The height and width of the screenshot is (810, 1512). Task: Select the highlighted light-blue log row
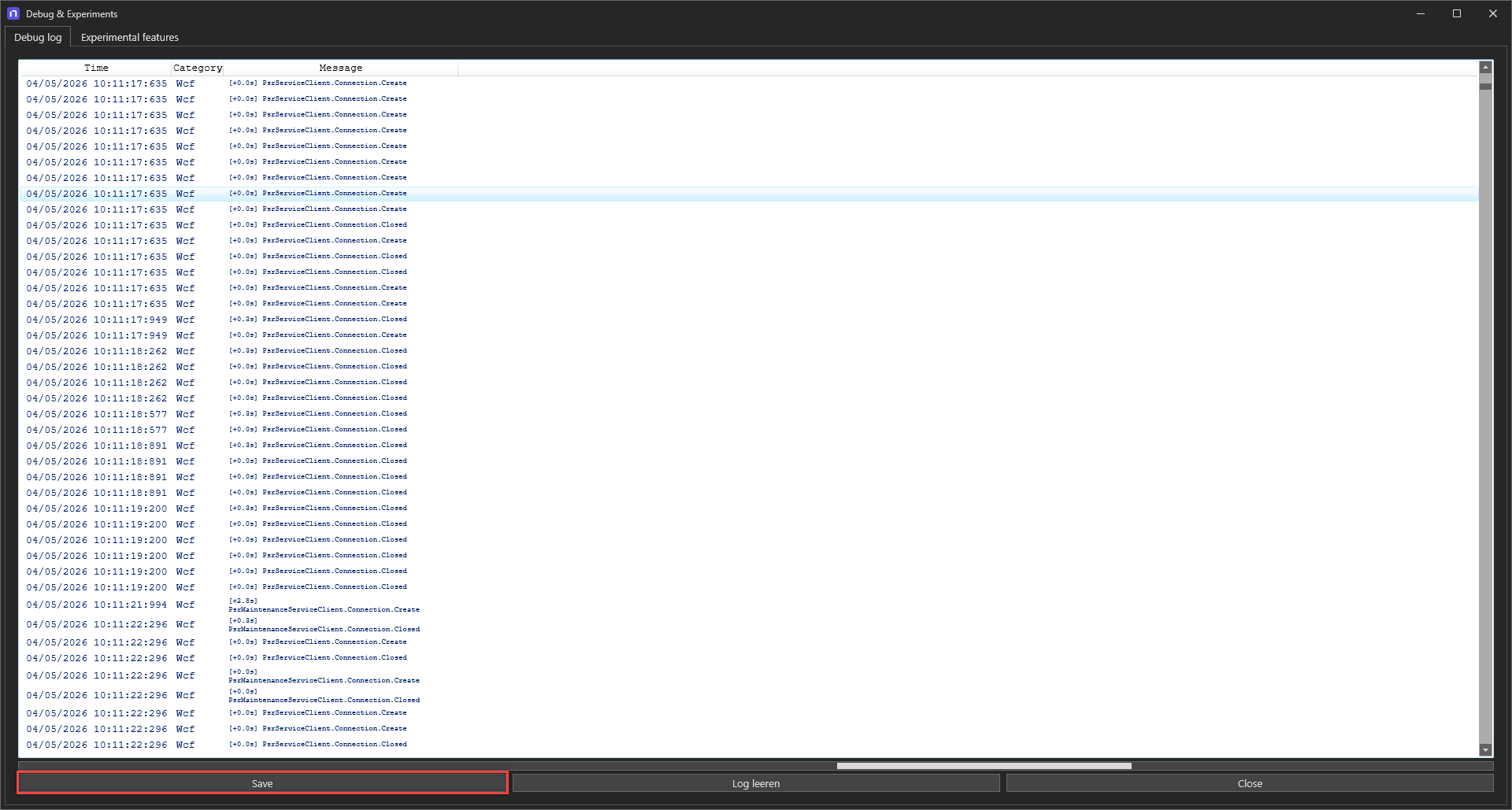(748, 194)
